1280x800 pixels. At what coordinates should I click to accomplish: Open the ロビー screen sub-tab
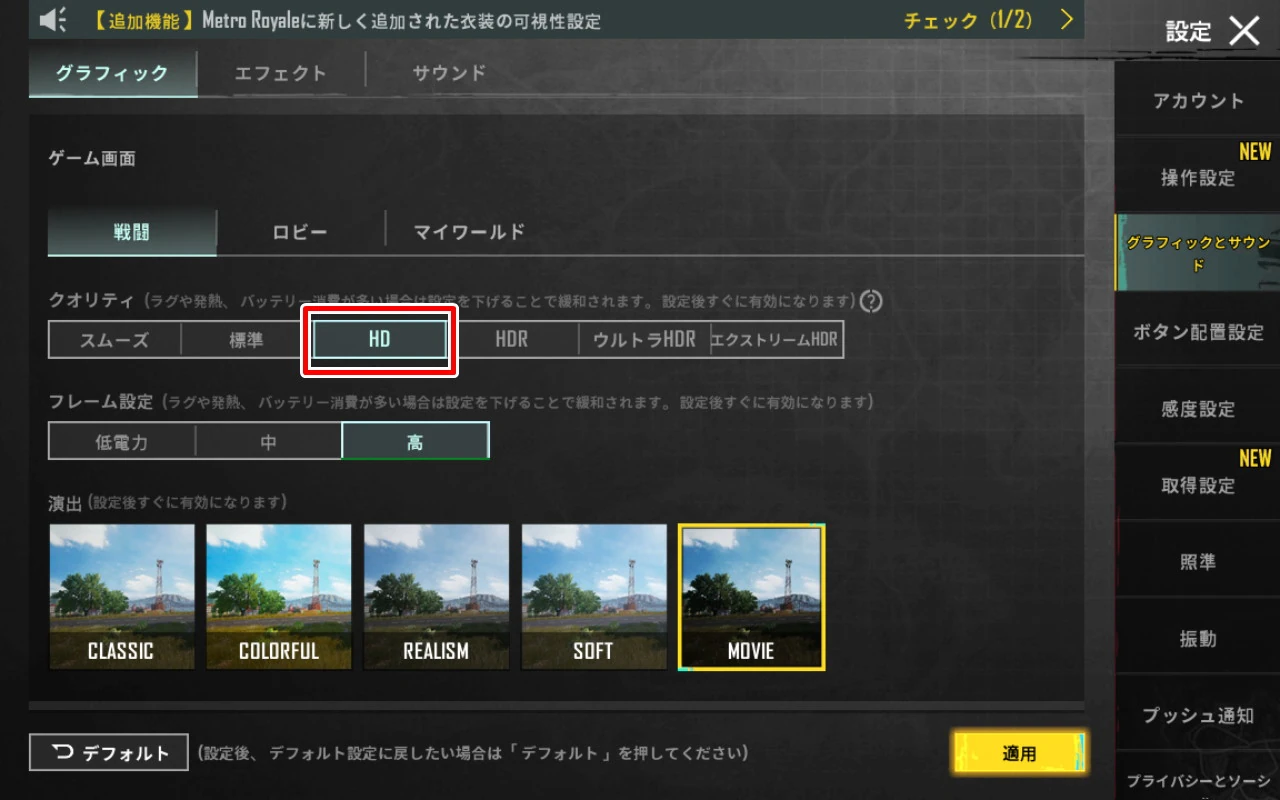tap(300, 232)
